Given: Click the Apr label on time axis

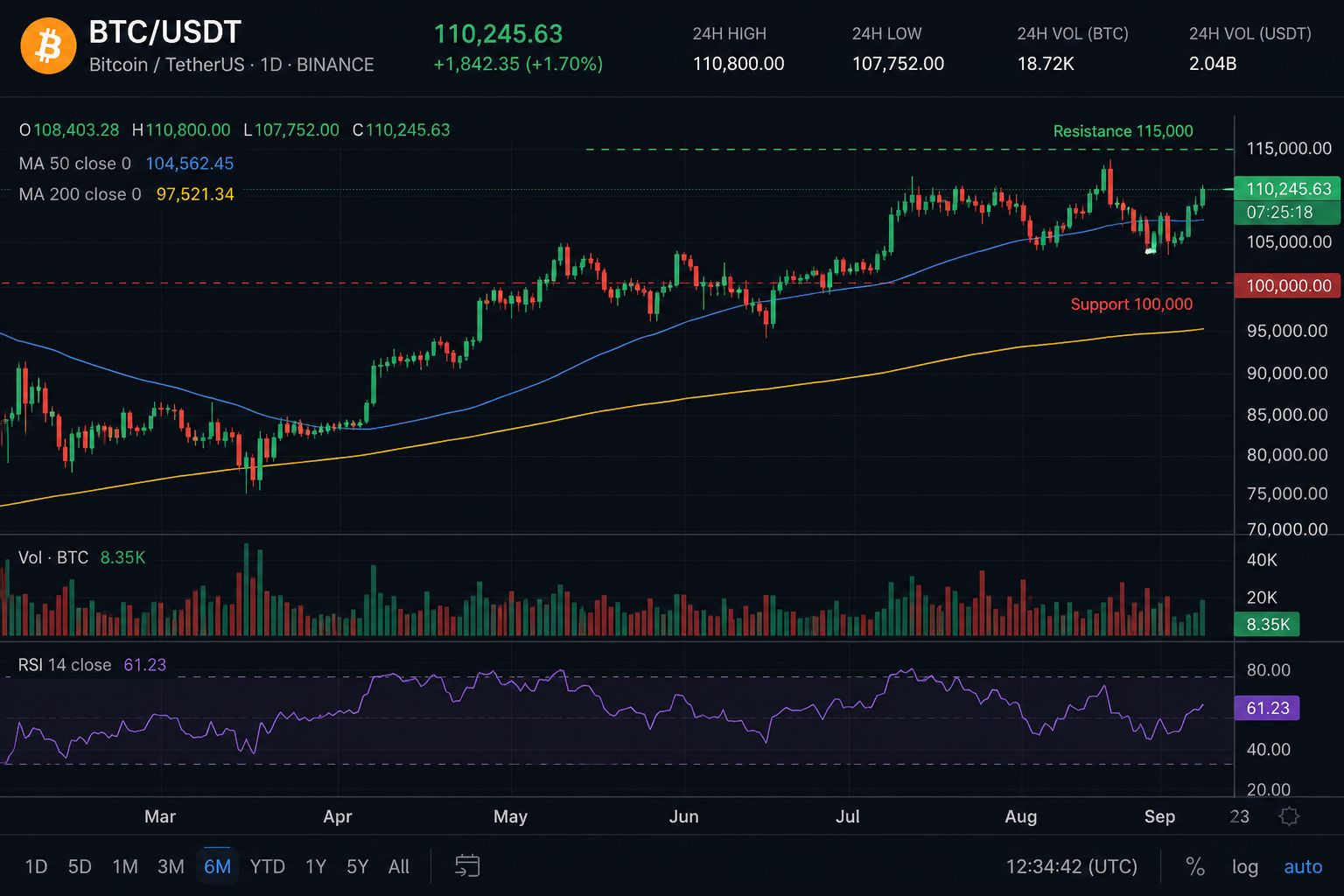Looking at the screenshot, I should point(338,816).
